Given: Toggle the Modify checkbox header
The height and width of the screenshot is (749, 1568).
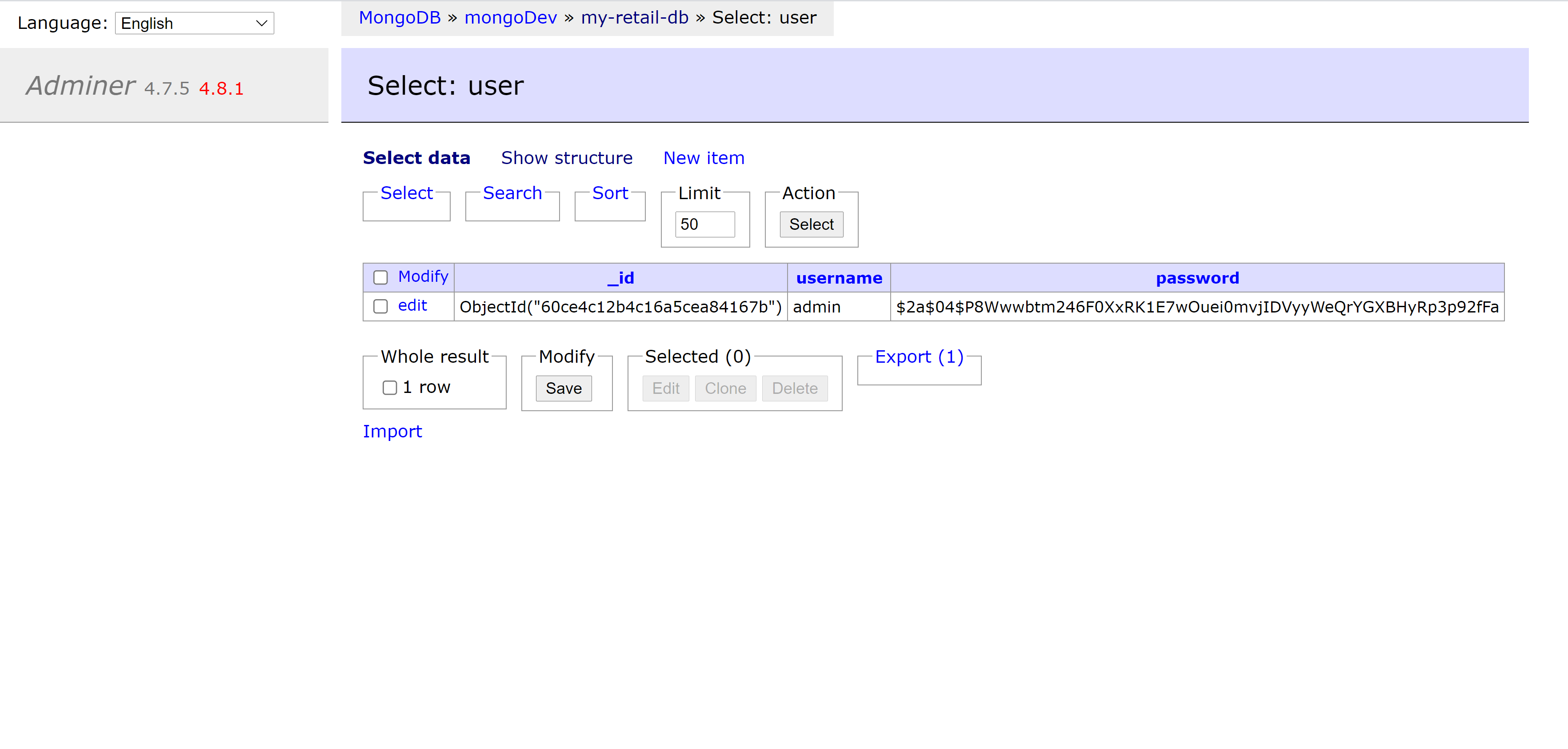Looking at the screenshot, I should (x=380, y=278).
